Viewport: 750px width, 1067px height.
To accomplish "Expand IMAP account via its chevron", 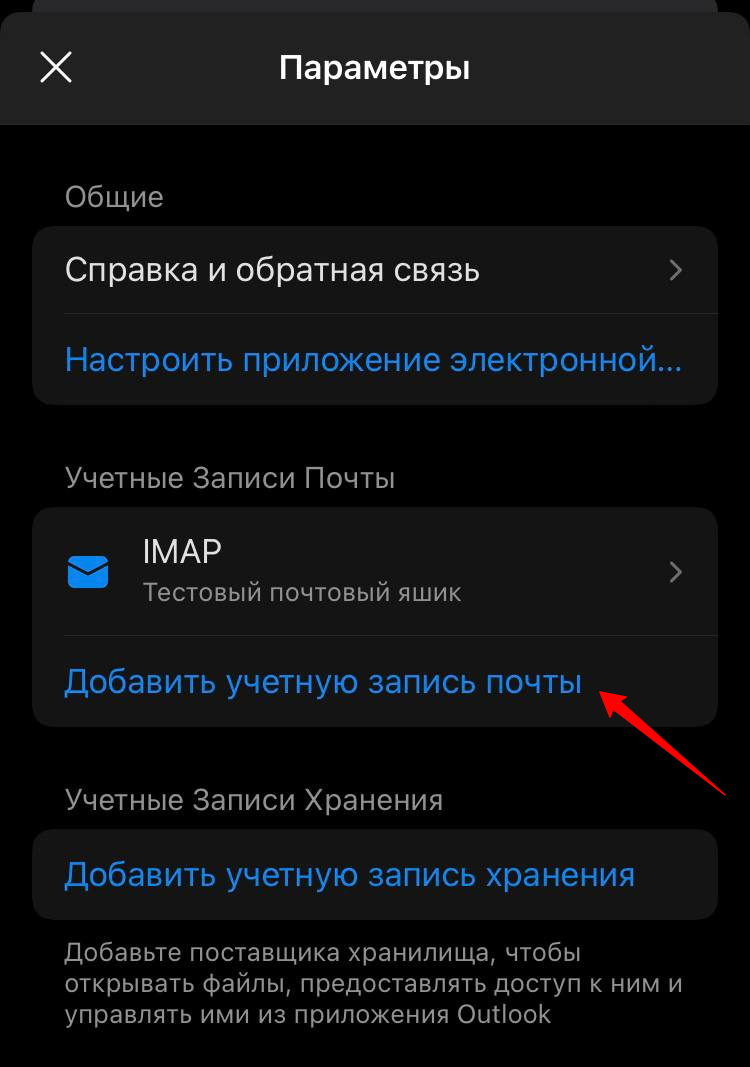I will pyautogui.click(x=675, y=572).
